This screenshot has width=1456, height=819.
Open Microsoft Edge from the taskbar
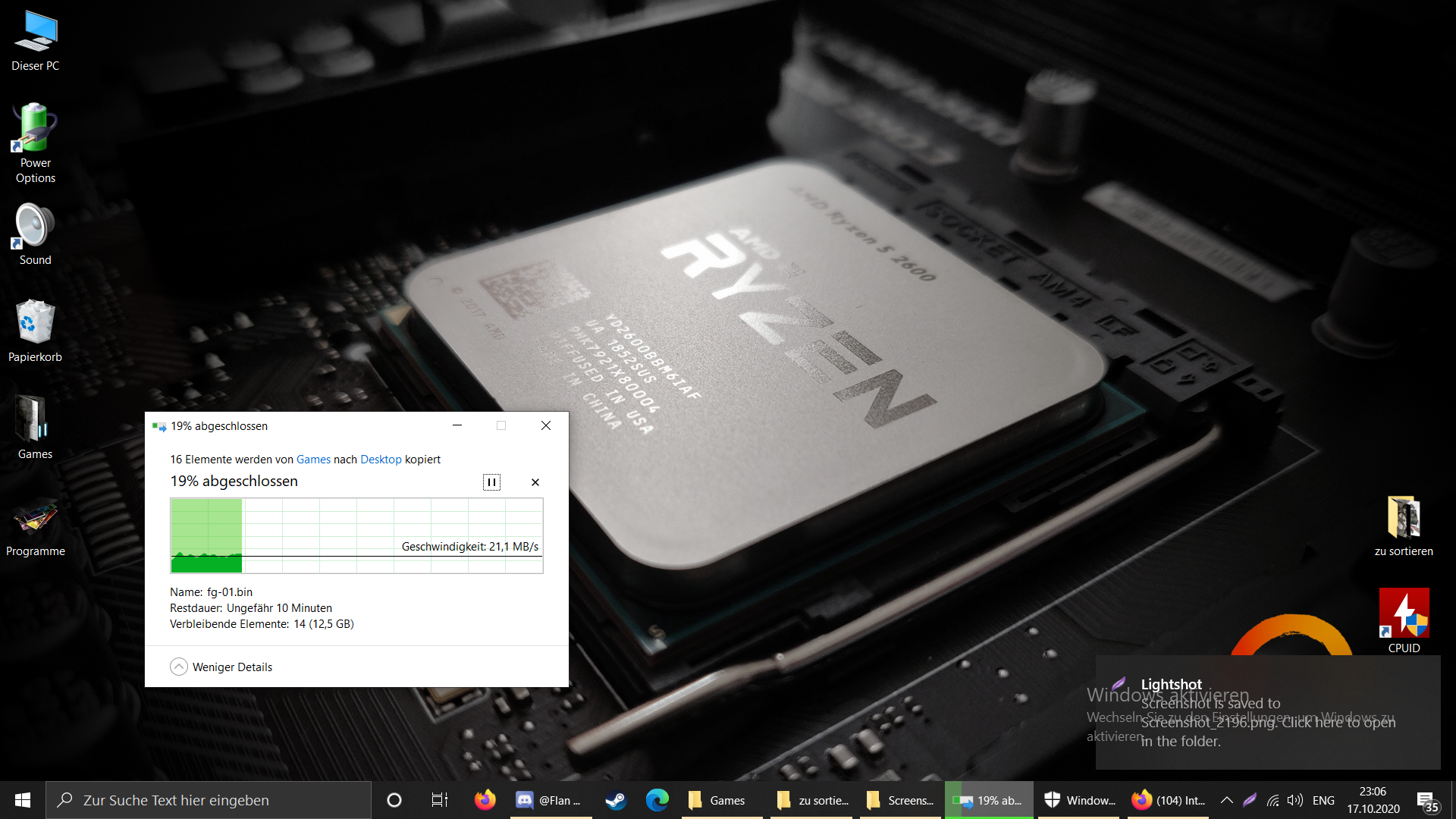pos(657,800)
